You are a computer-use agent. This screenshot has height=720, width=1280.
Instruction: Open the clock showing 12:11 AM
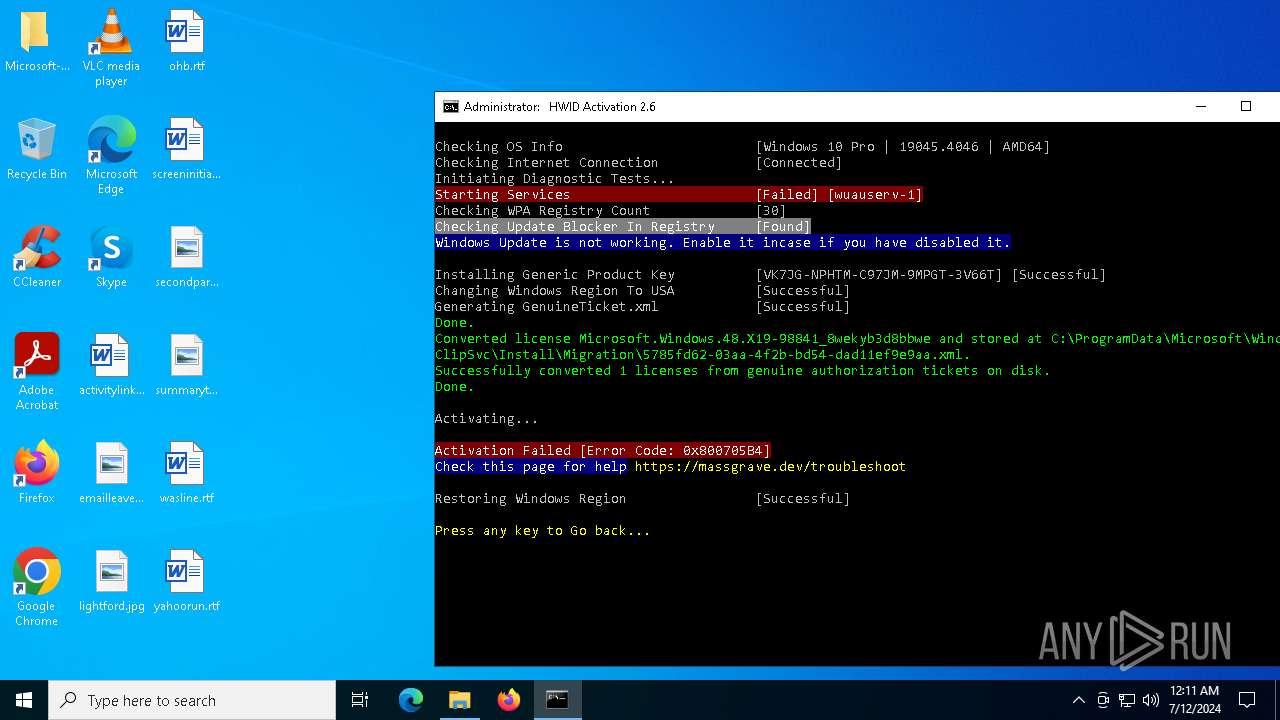tap(1195, 700)
